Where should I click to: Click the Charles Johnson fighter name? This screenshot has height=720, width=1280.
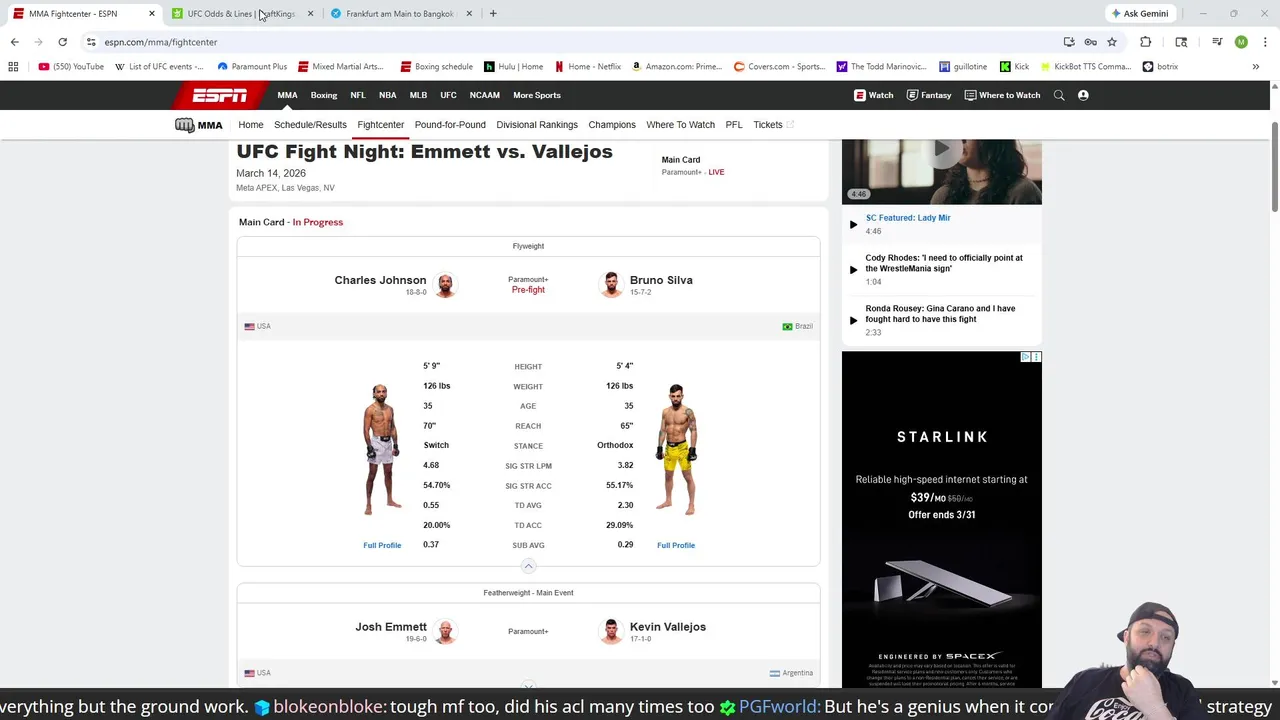380,280
